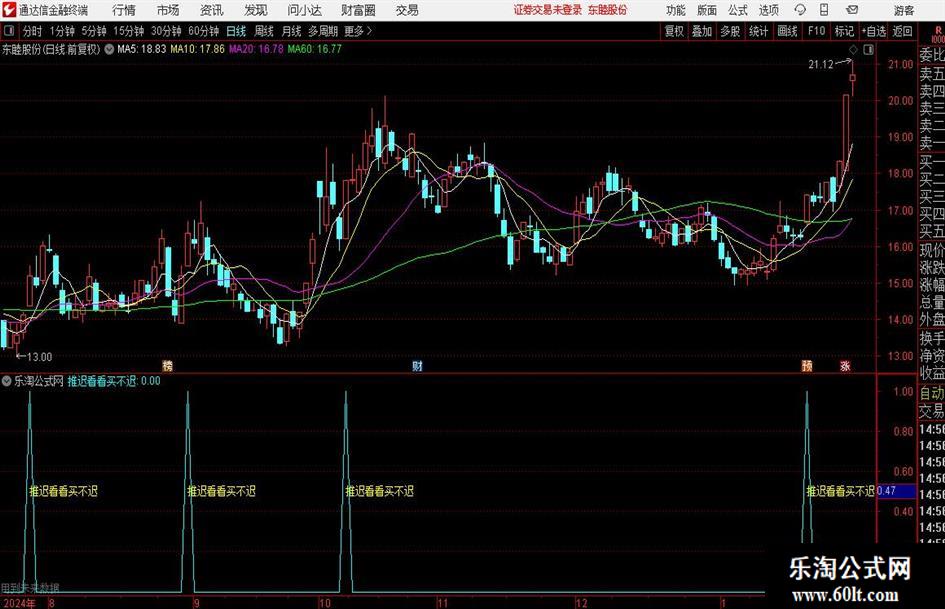This screenshot has height=609, width=945.
Task: Click the 21.12 high price label
Action: [x=820, y=65]
